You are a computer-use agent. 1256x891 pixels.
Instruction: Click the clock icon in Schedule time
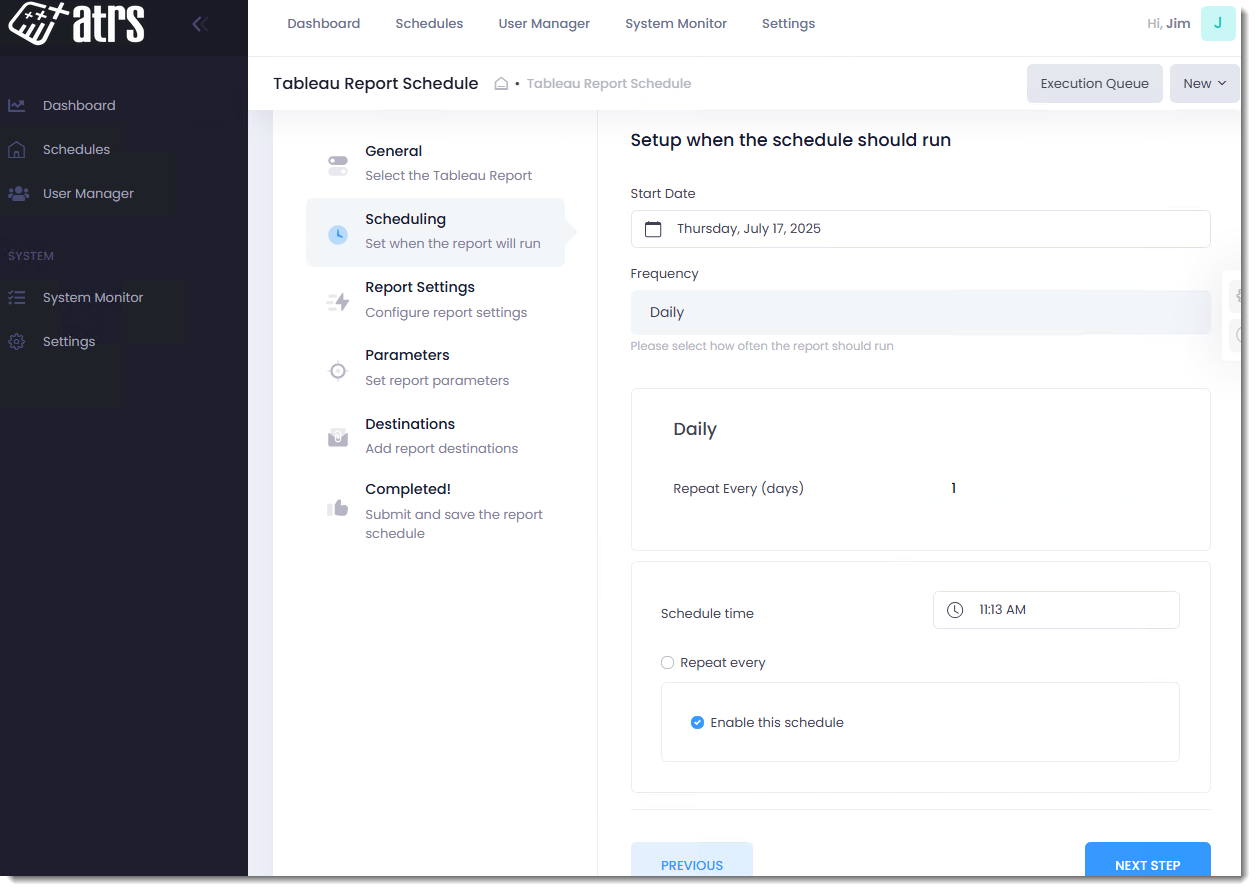click(x=955, y=610)
